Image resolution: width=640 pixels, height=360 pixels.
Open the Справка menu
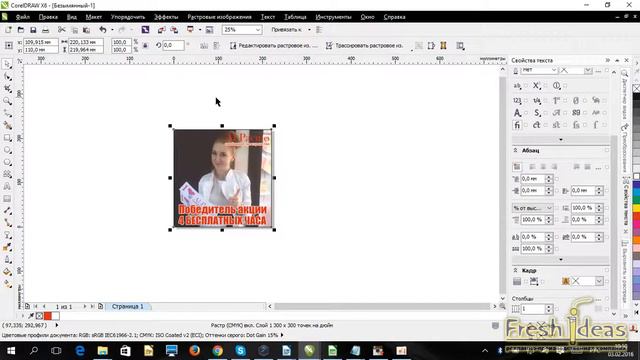coord(394,17)
